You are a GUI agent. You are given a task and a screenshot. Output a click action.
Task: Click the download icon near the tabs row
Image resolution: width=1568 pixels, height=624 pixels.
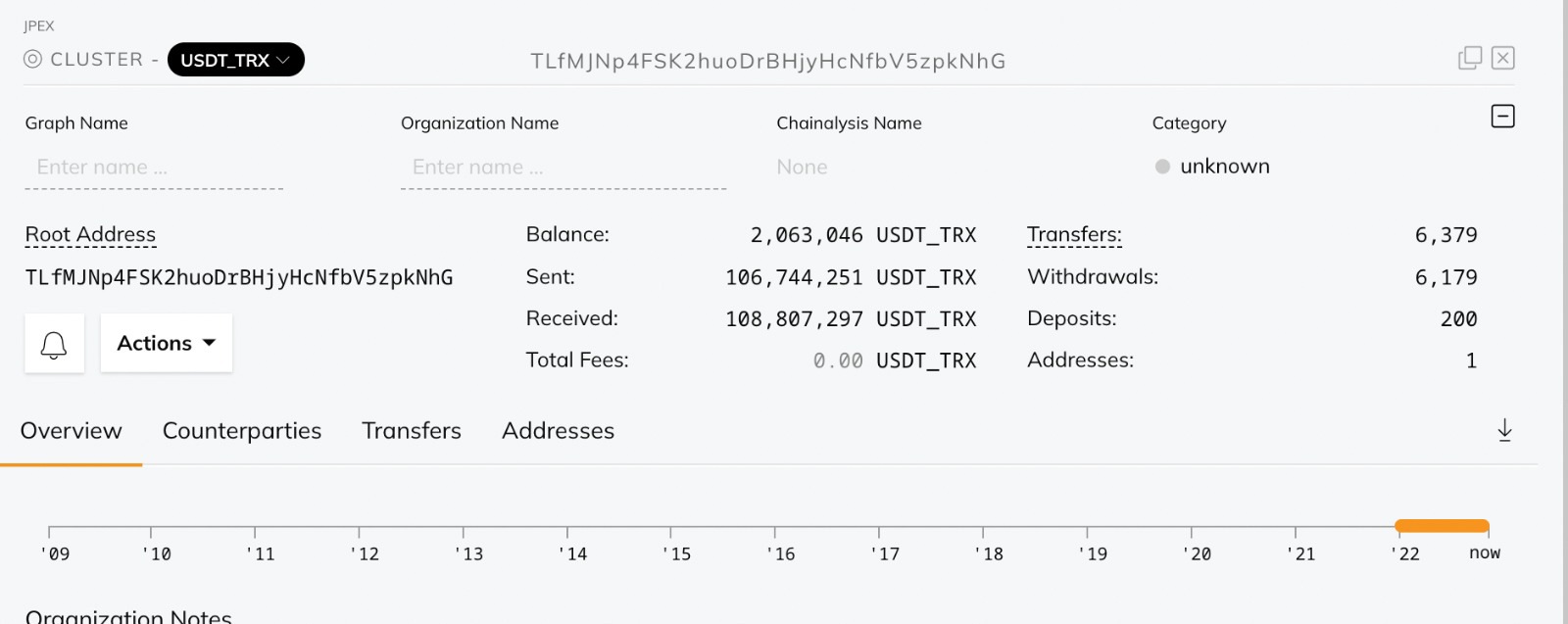1504,430
